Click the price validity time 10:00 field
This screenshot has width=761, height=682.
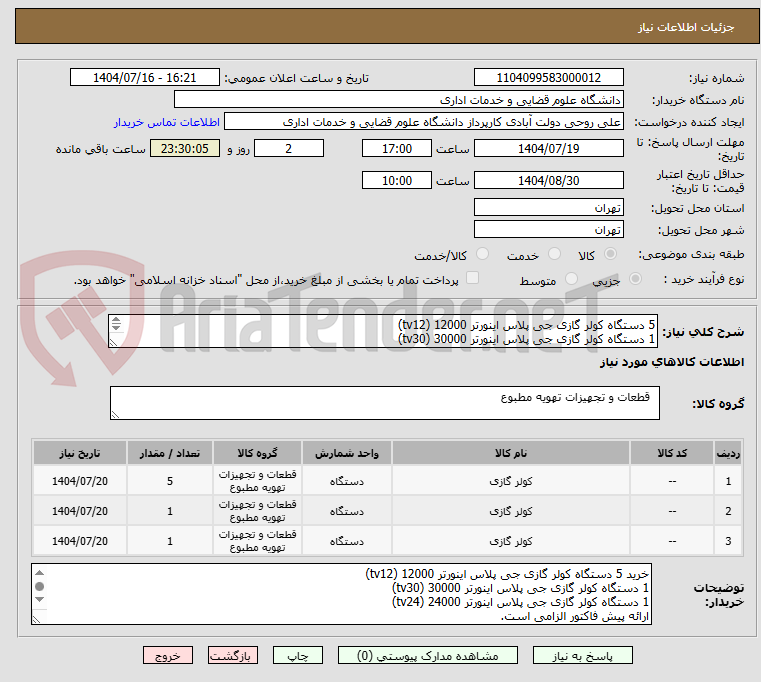397,181
